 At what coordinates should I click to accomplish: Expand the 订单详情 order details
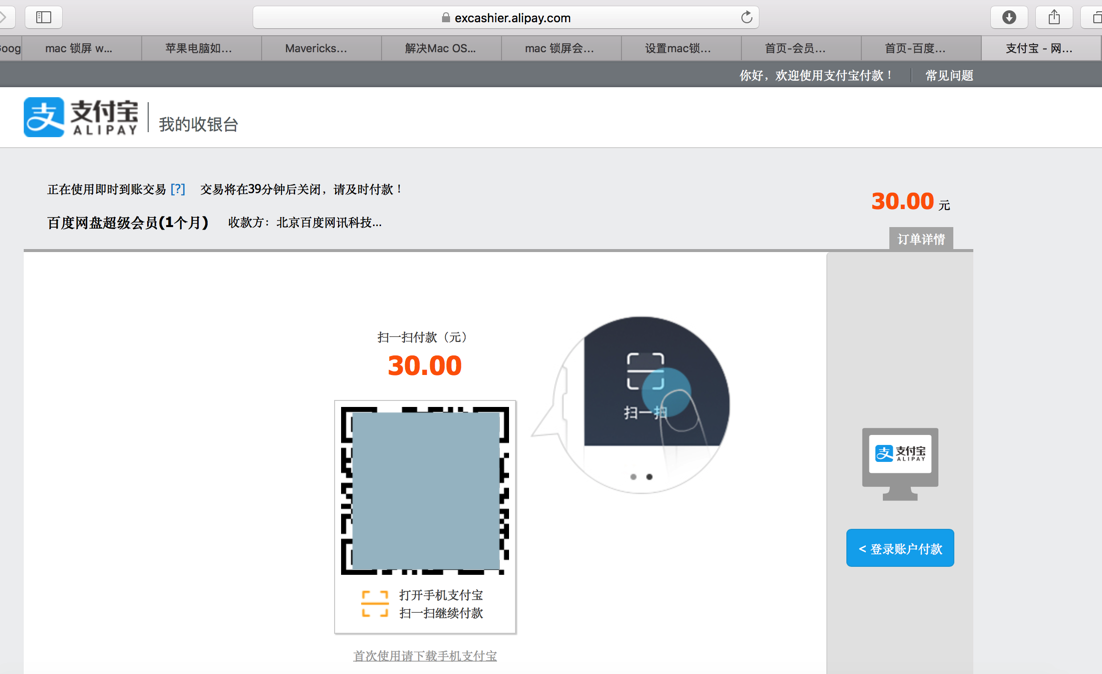coord(921,239)
